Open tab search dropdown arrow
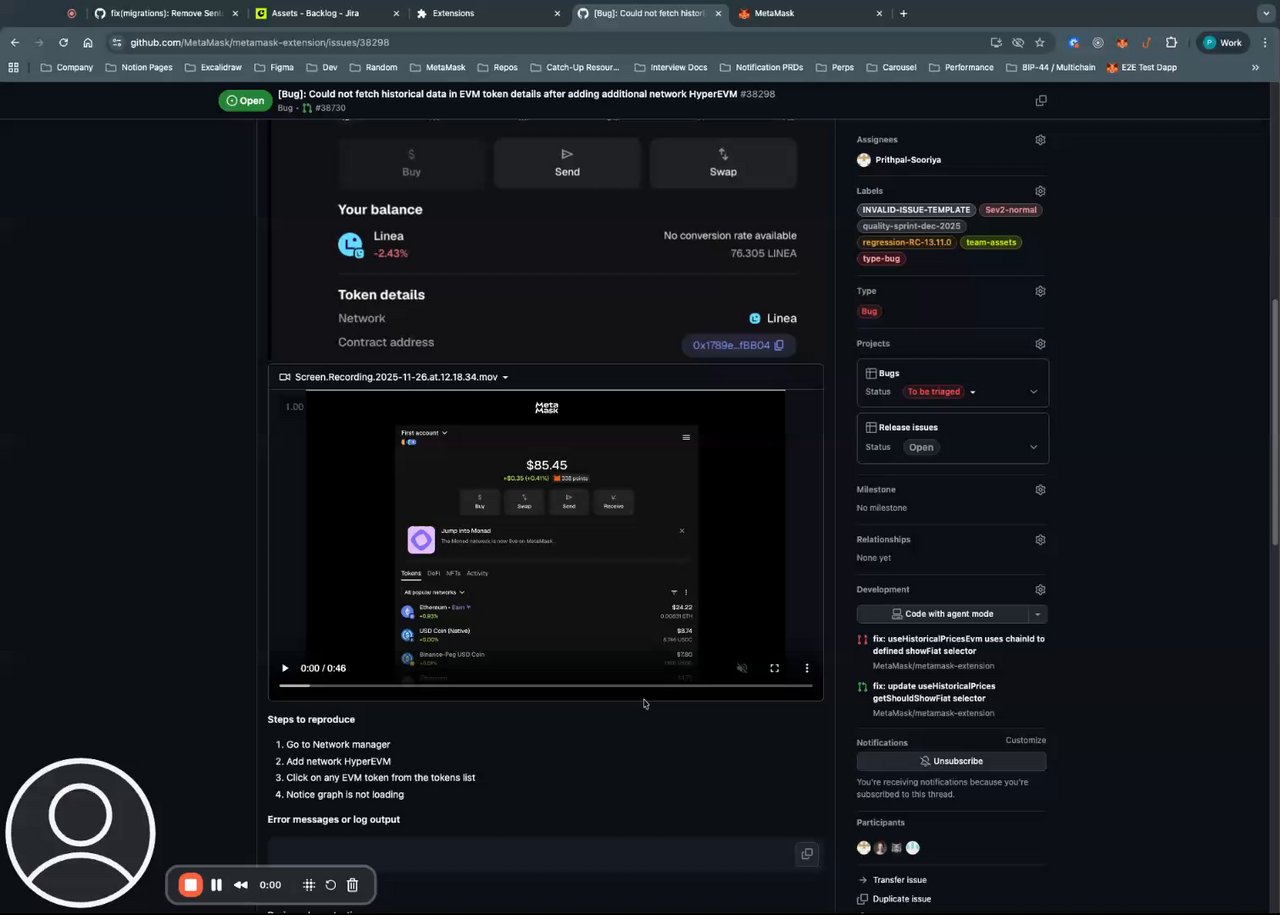This screenshot has height=915, width=1280. (x=1266, y=14)
